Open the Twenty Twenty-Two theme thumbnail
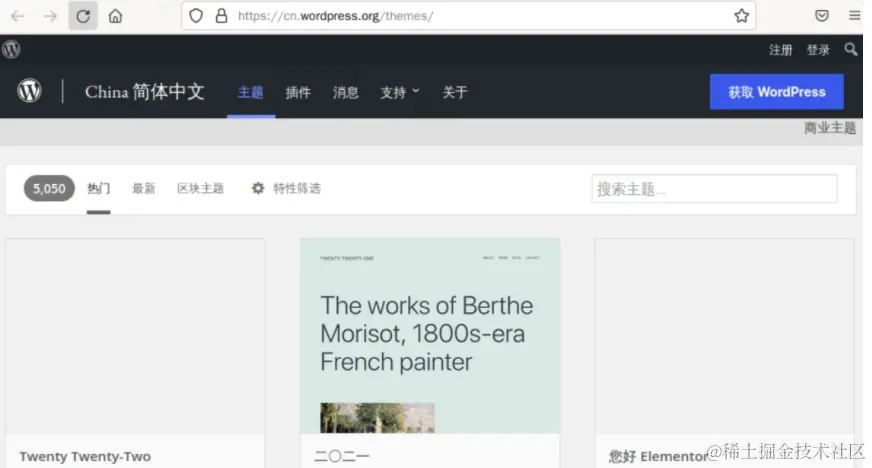872x468 pixels. (x=135, y=336)
